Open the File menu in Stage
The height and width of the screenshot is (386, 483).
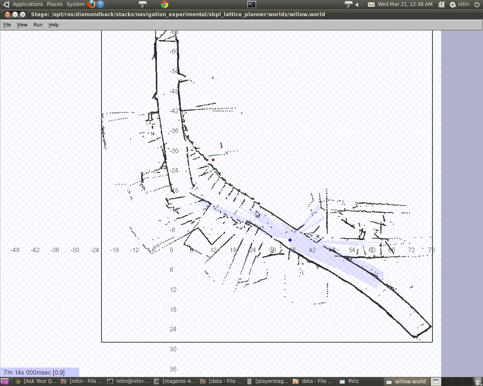pyautogui.click(x=7, y=25)
